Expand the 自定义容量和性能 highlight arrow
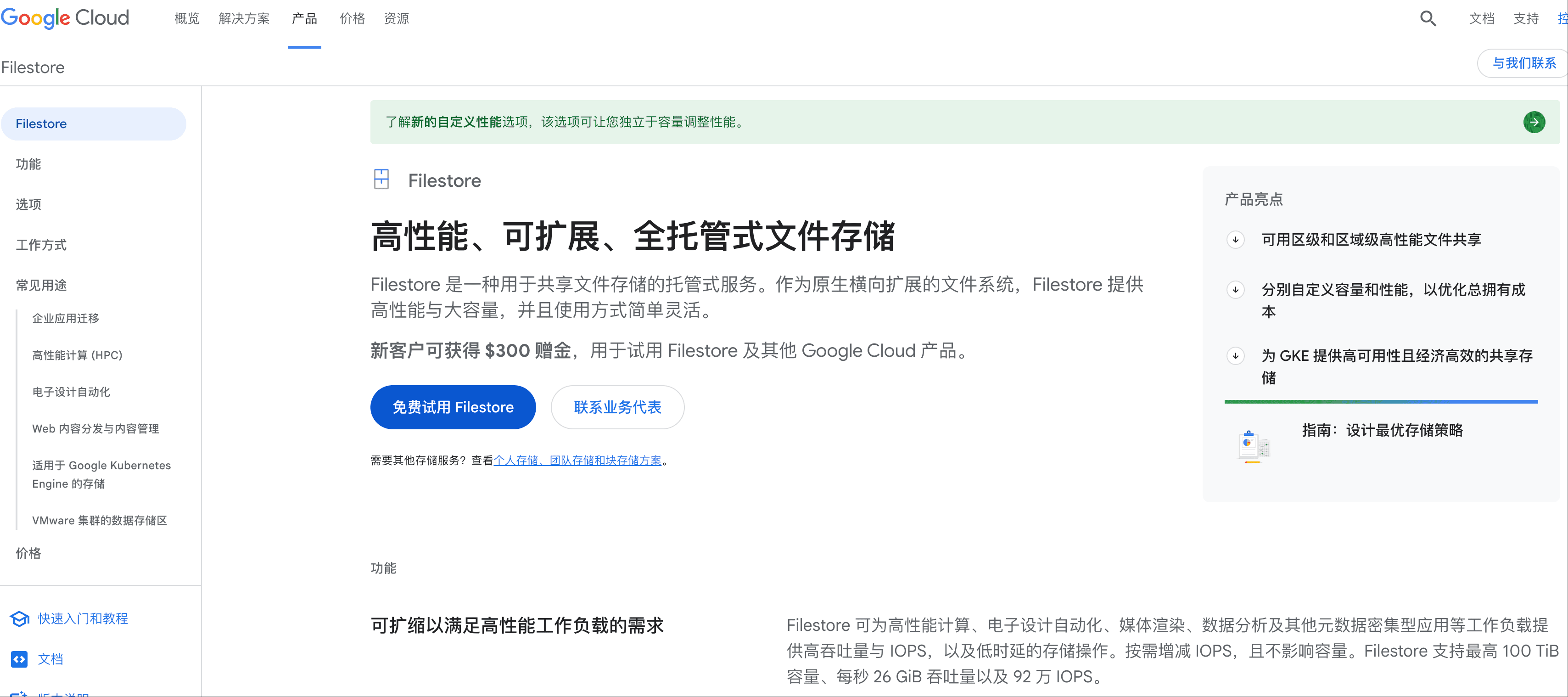 (1236, 290)
